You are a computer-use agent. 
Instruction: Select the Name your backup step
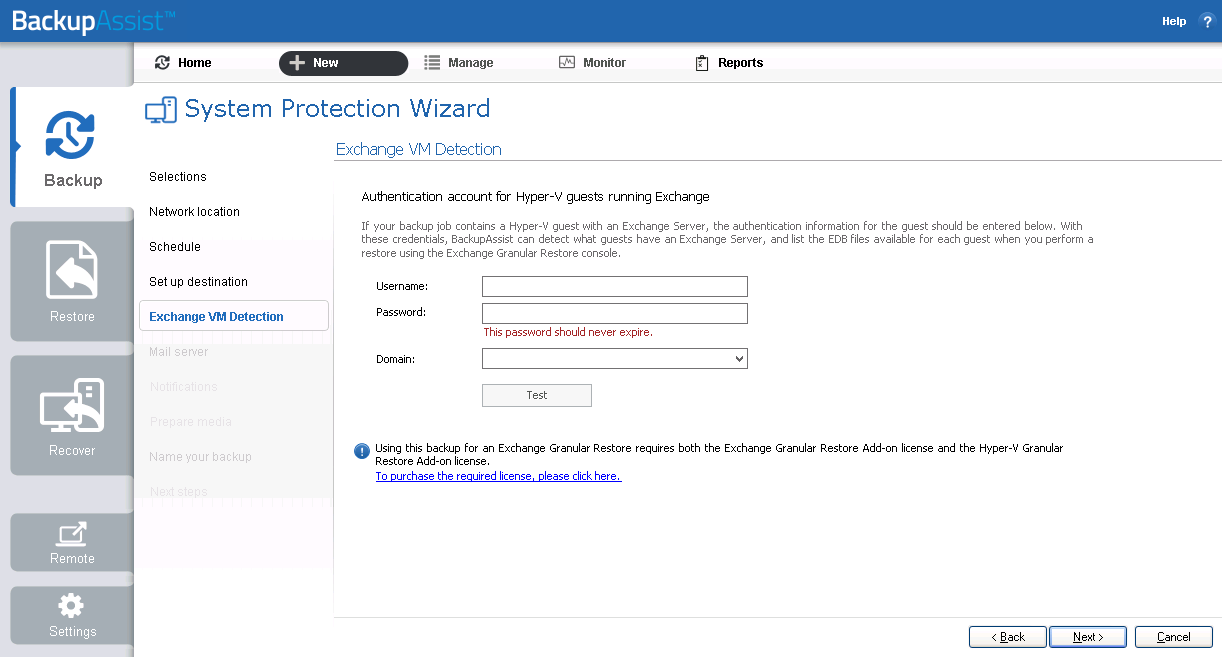click(x=200, y=457)
